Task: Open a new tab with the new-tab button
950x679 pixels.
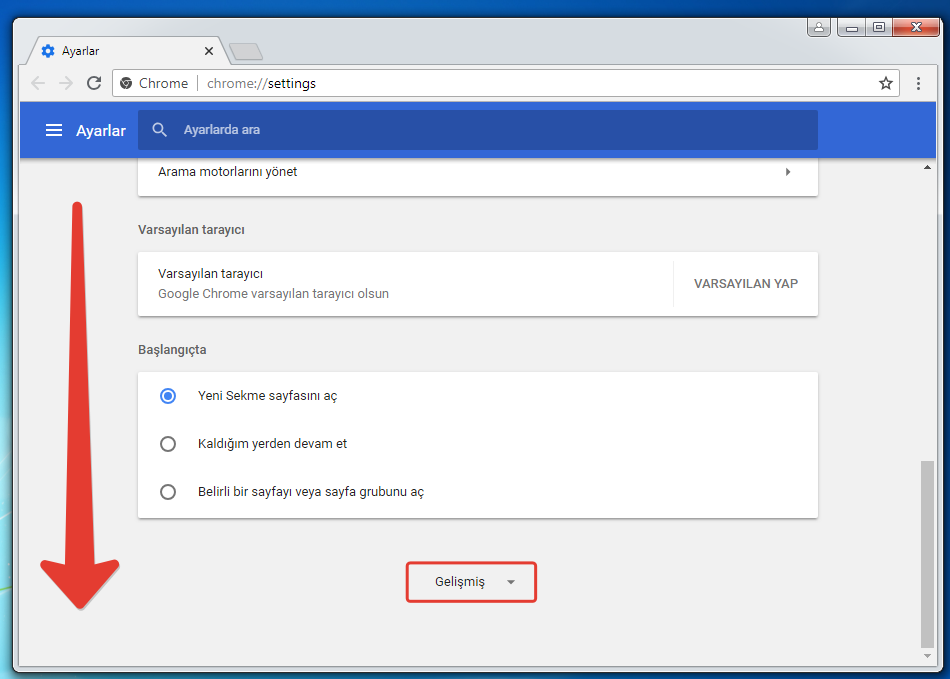Action: (x=245, y=52)
